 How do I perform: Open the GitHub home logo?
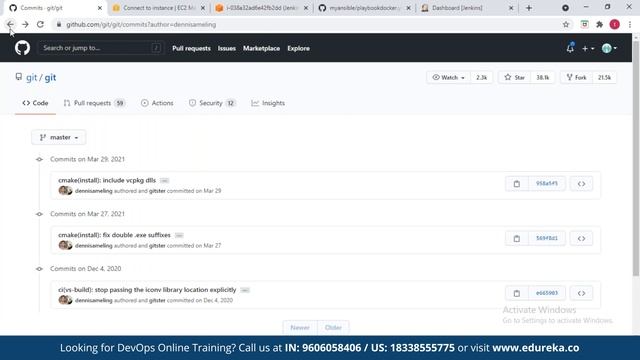22,48
